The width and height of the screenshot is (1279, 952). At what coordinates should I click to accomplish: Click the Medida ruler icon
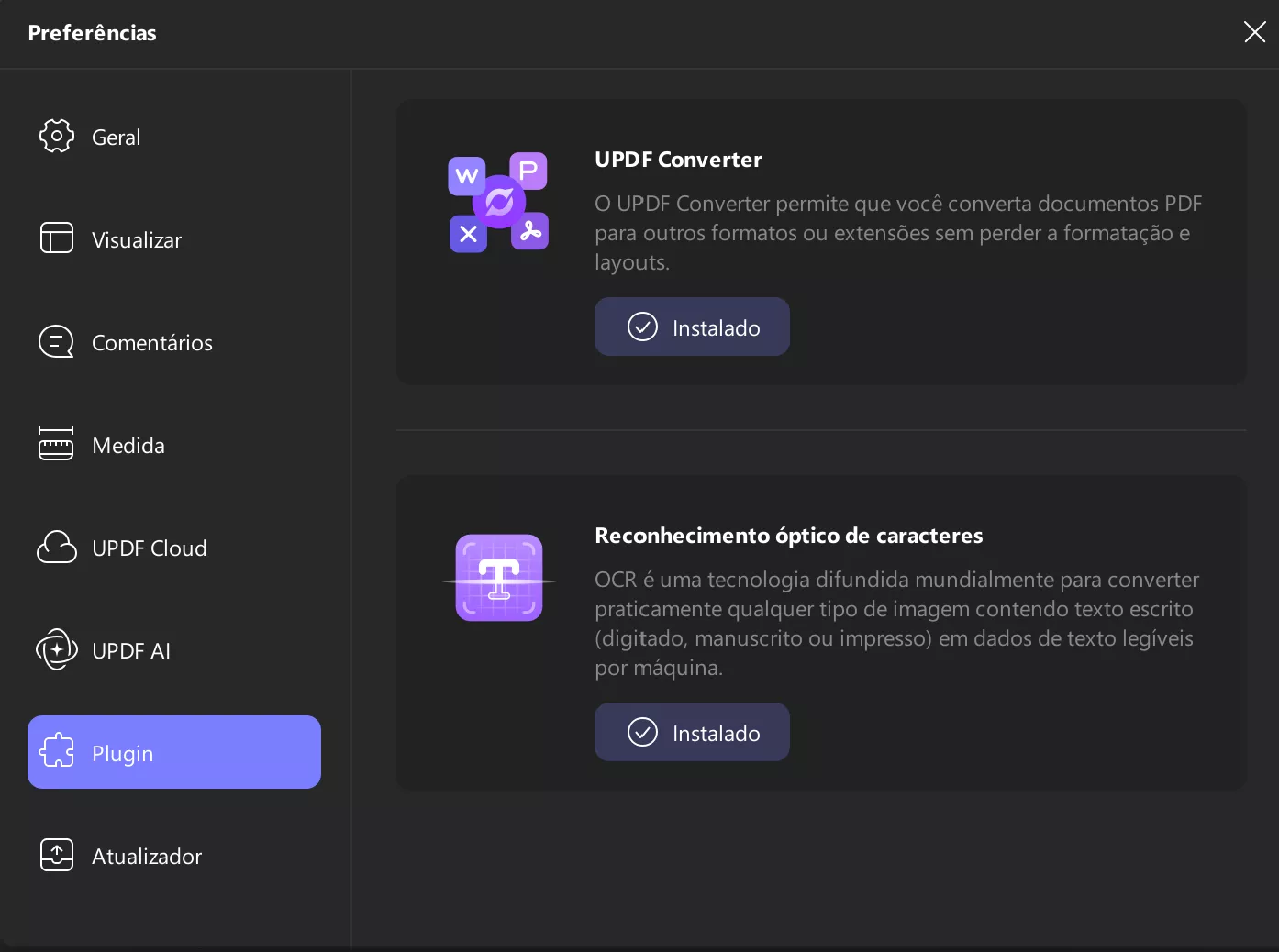(x=56, y=443)
